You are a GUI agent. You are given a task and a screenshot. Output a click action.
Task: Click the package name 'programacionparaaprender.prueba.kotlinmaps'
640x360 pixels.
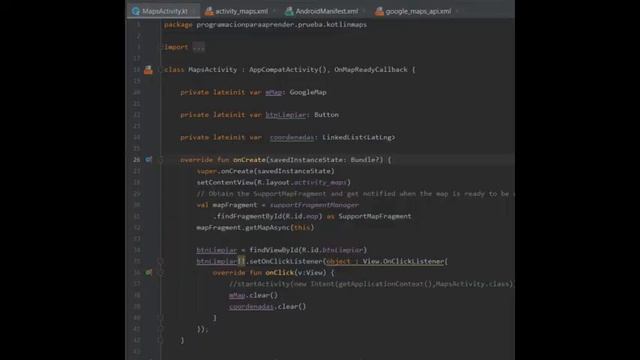(282, 24)
